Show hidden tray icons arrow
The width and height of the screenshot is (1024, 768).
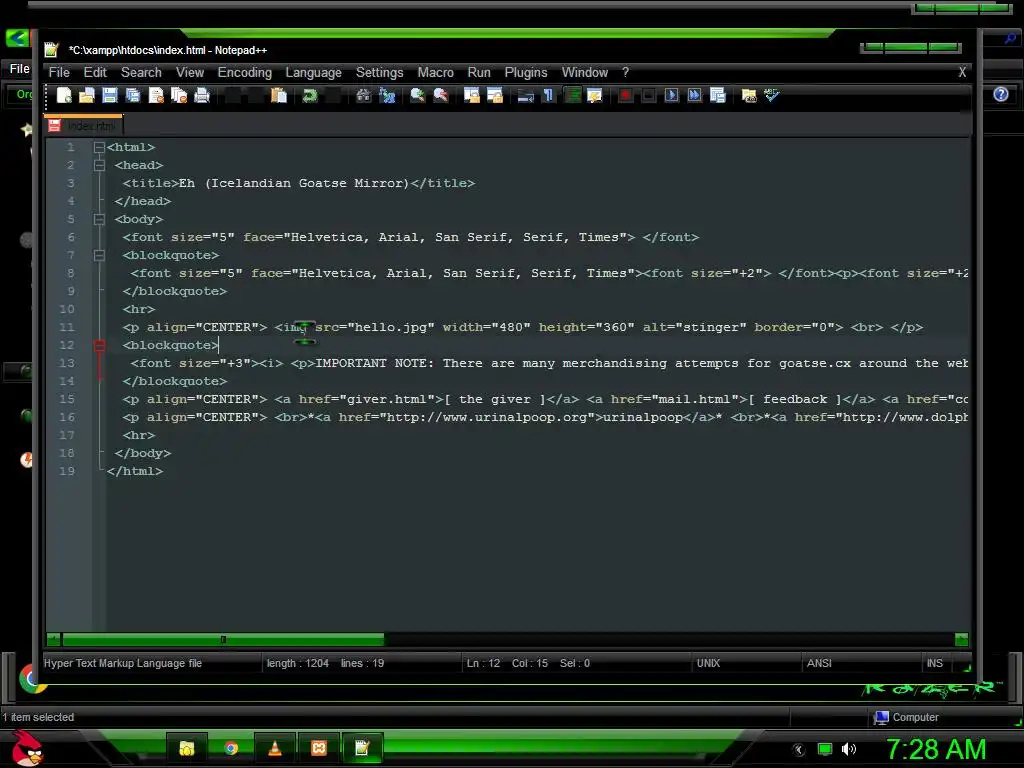point(799,750)
